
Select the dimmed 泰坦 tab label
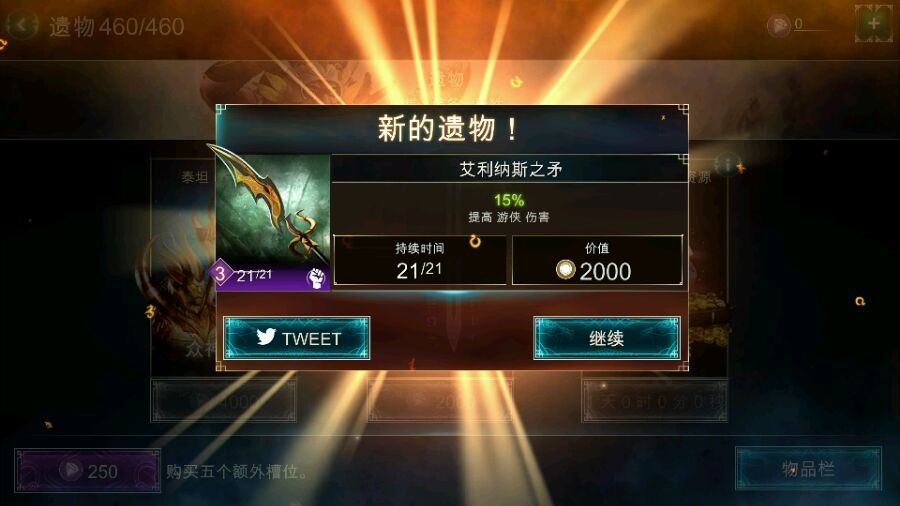(x=195, y=178)
